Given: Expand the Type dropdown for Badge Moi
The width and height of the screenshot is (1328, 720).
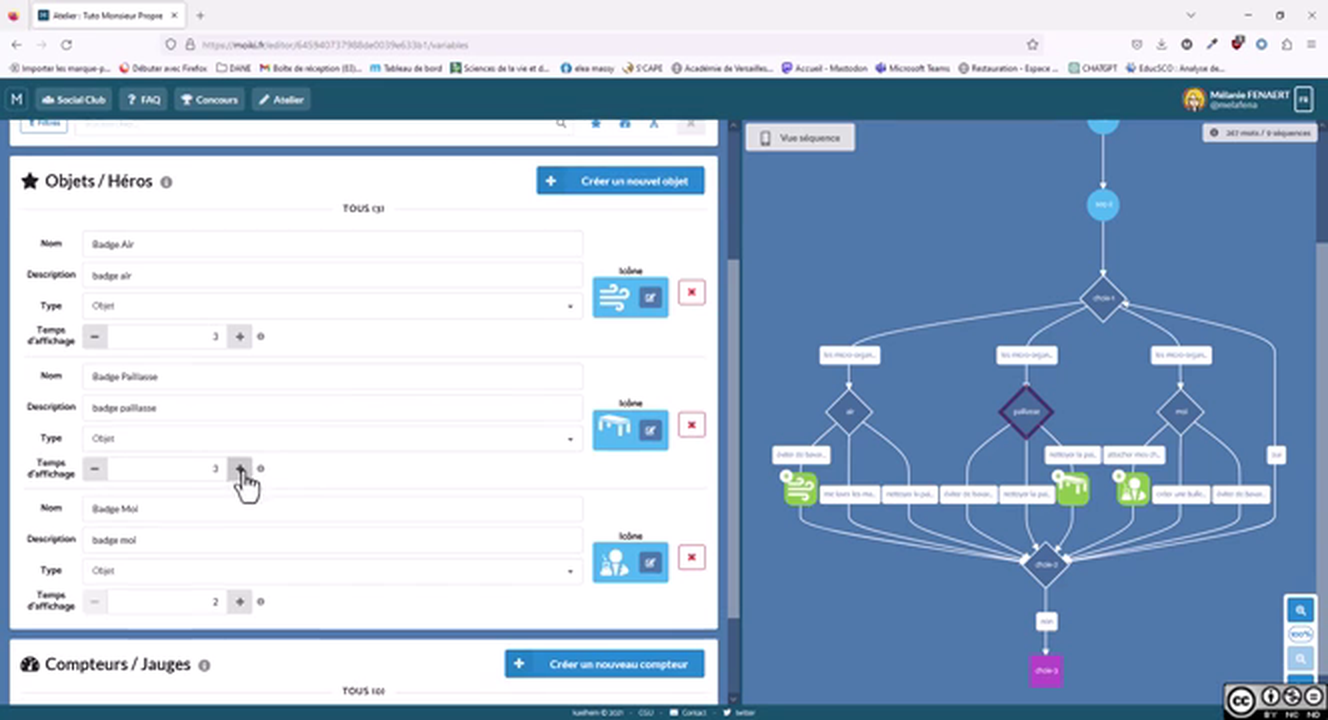Looking at the screenshot, I should [332, 571].
